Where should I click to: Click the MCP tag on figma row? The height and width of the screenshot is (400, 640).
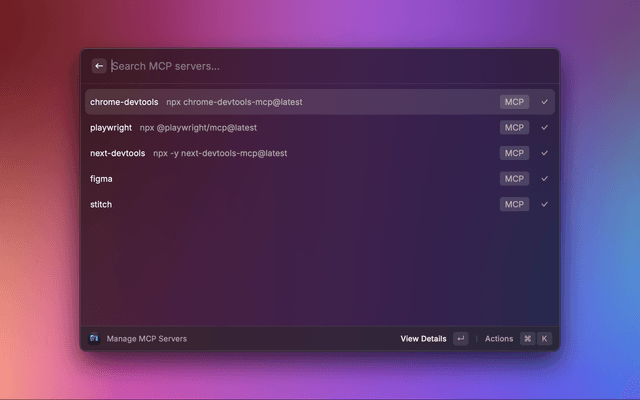[x=514, y=179]
